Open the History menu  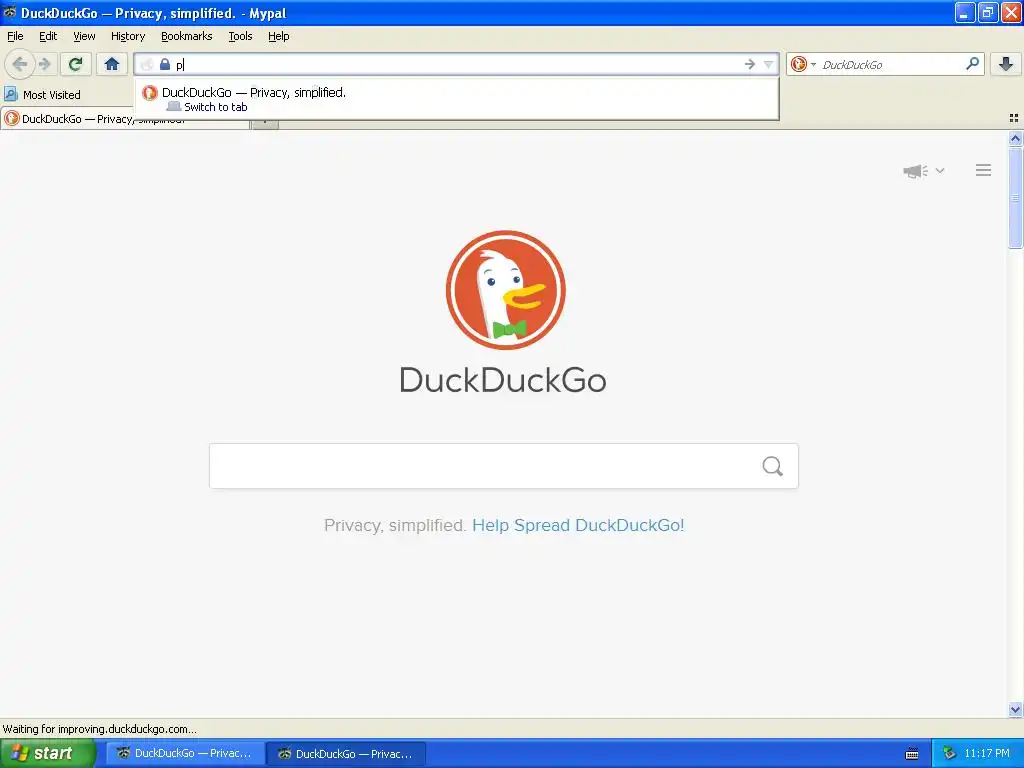tap(128, 36)
